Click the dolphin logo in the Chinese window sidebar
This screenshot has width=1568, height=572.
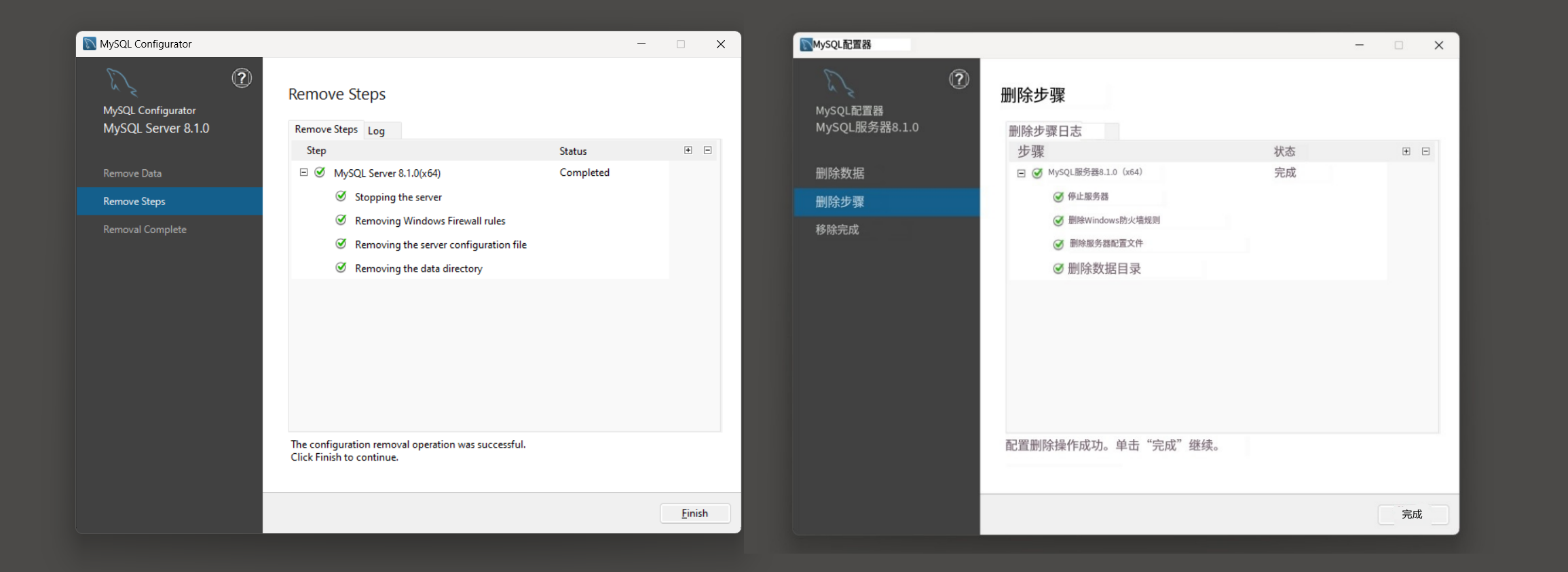click(x=839, y=83)
